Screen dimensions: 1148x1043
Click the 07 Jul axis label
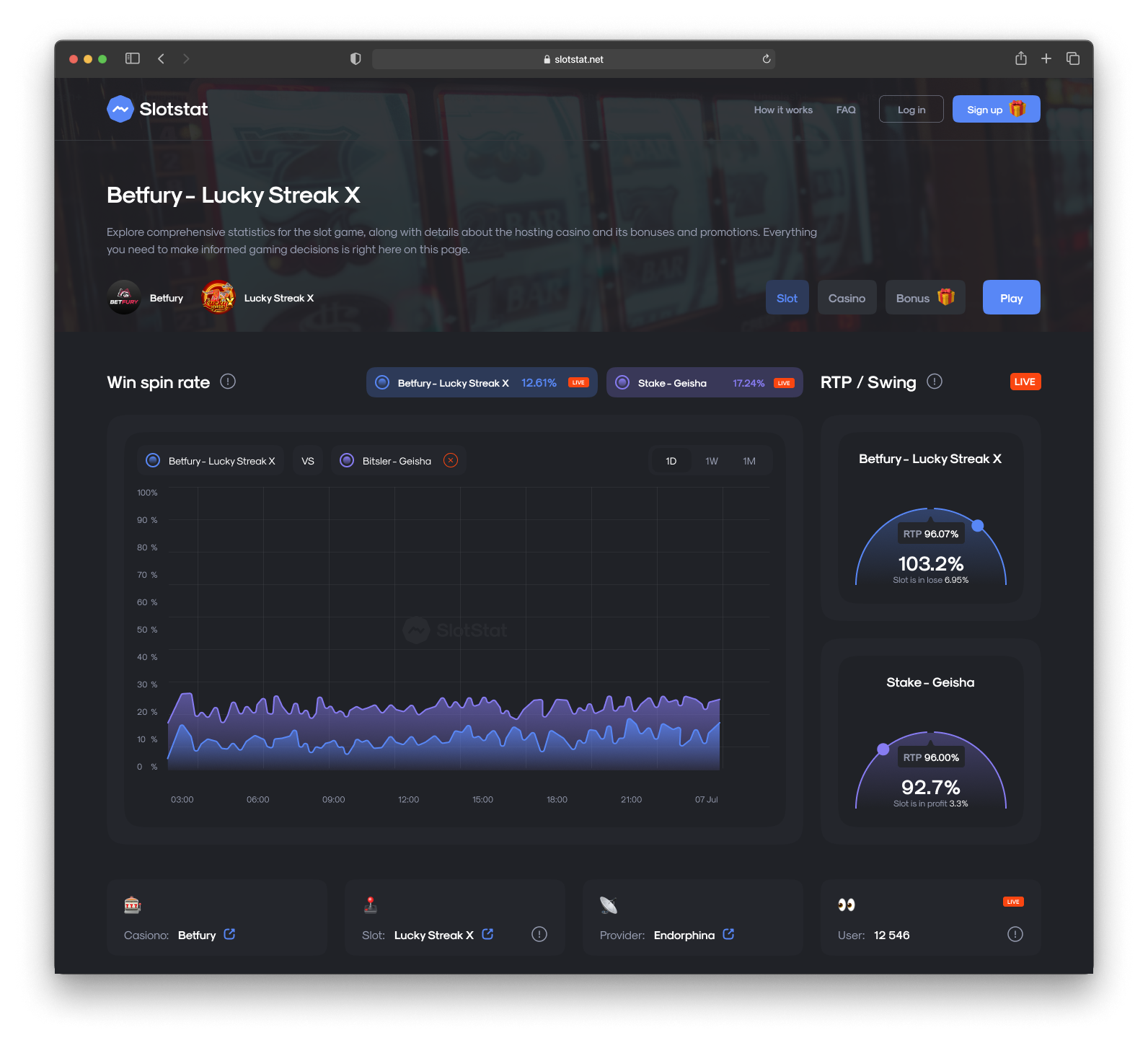click(706, 799)
